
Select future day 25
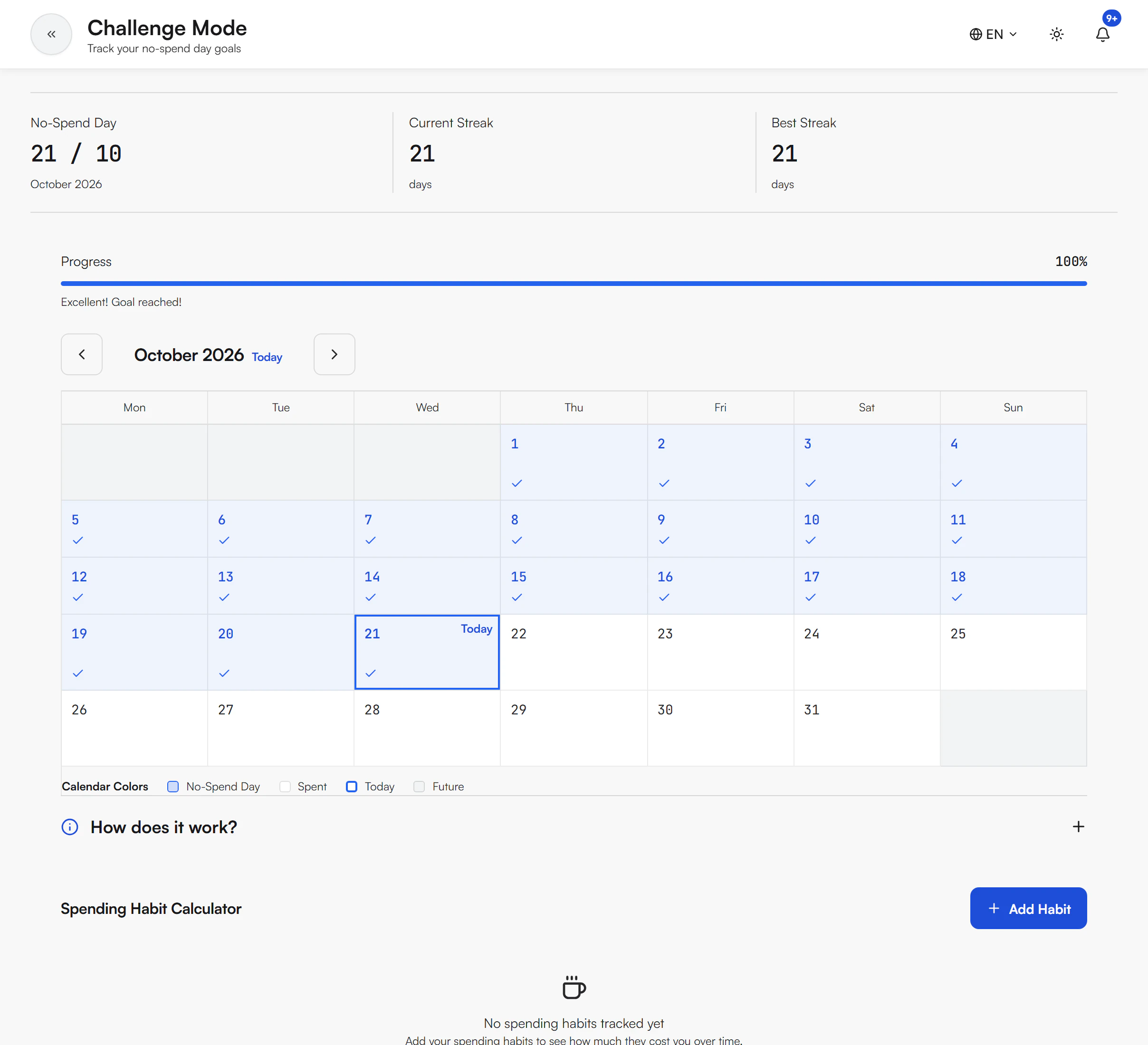[x=1013, y=652]
